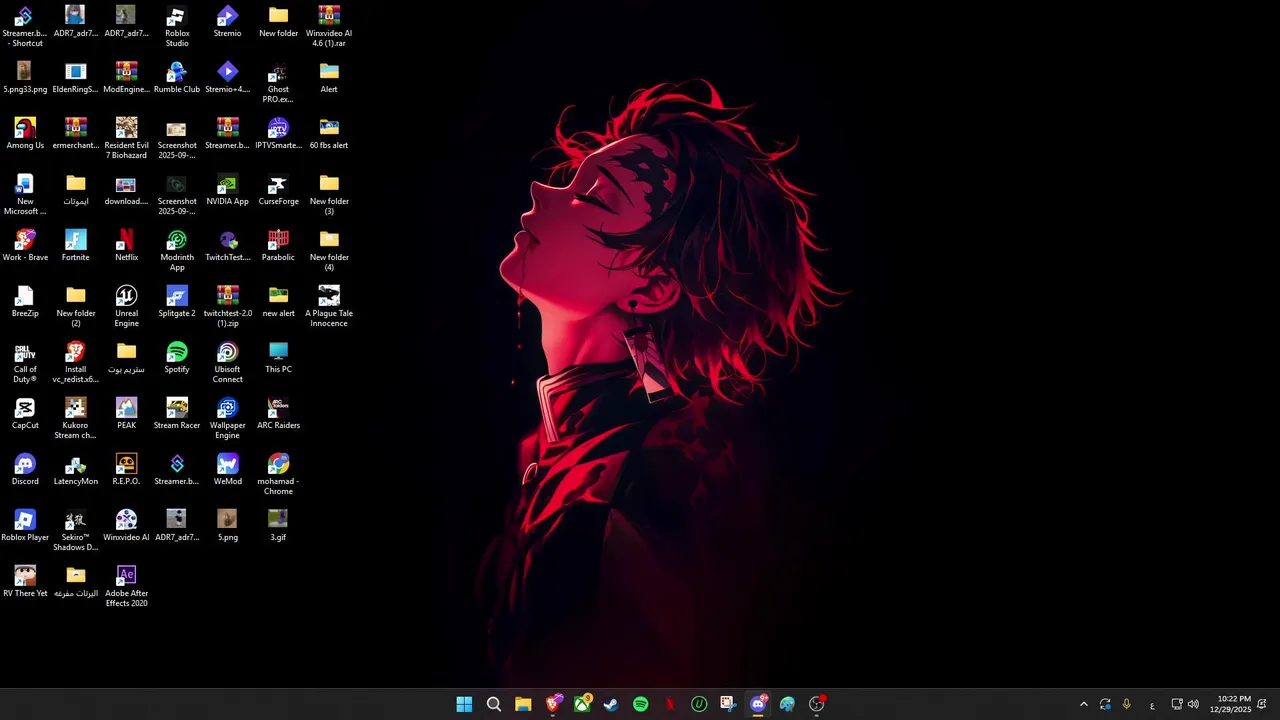Viewport: 1280px width, 720px height.
Task: Select the Install vc_redist.x6... icon
Action: (x=76, y=362)
